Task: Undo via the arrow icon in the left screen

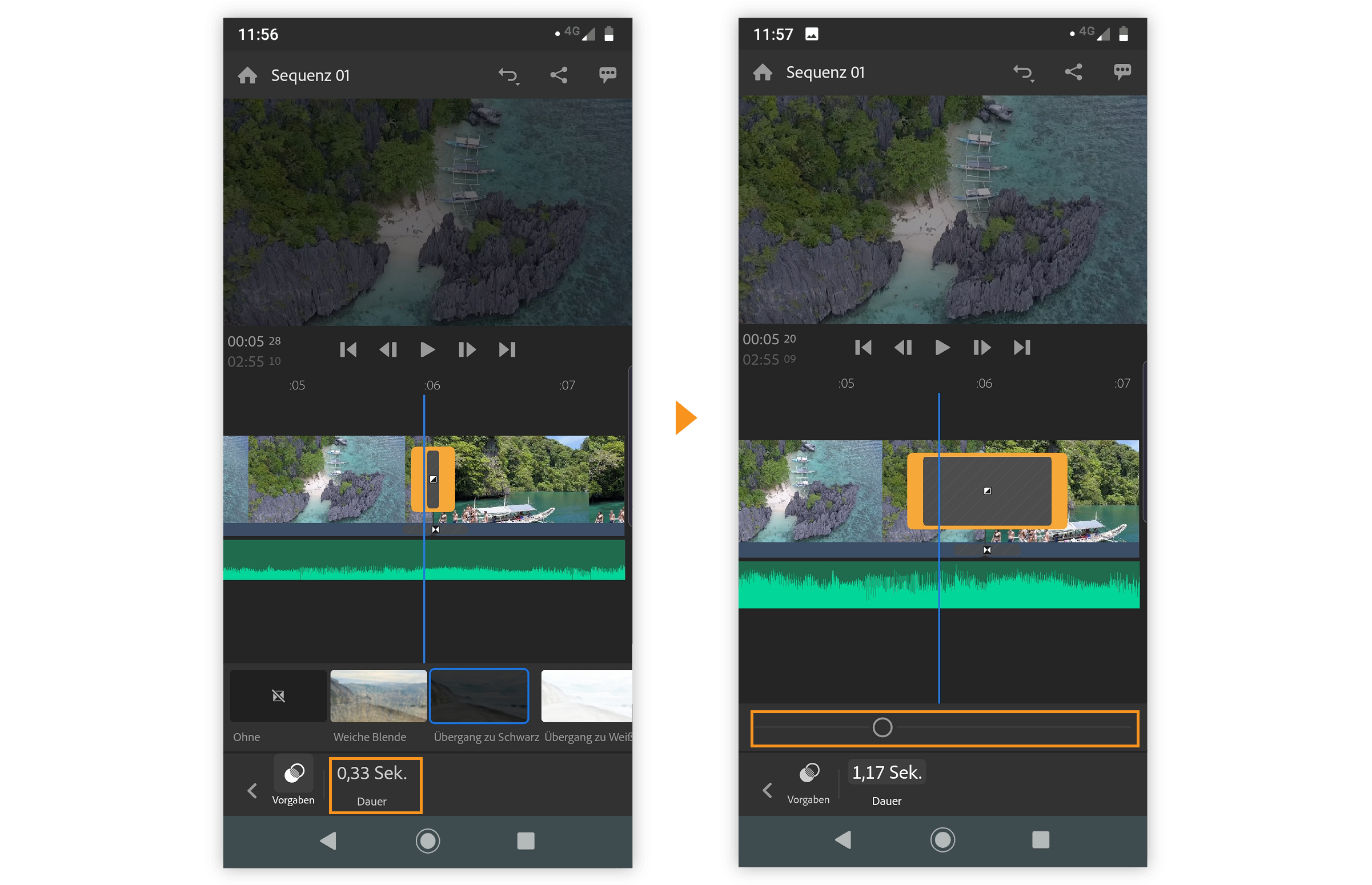Action: tap(509, 76)
